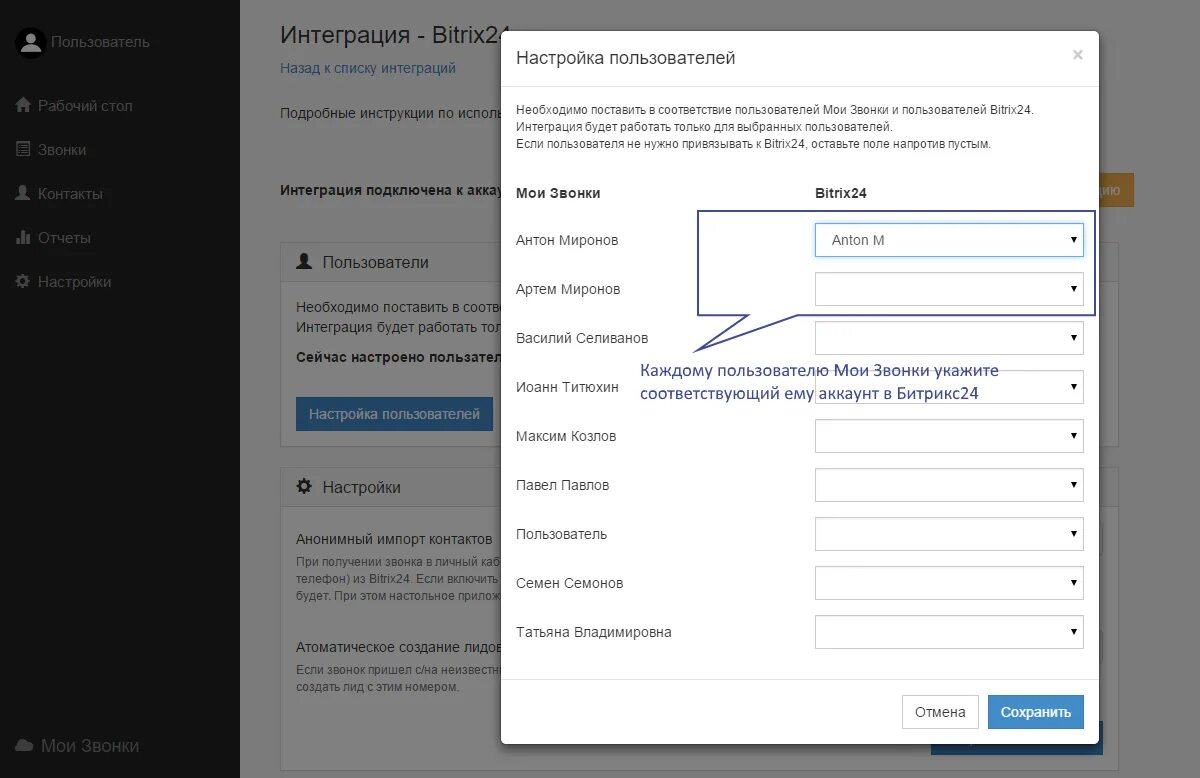
Task: Open Bitrix24 dropdown for Пользователь row
Action: [x=949, y=534]
